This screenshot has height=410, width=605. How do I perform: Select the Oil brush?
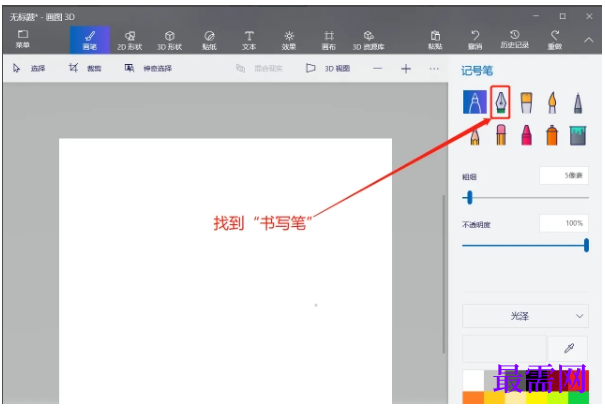coord(526,102)
